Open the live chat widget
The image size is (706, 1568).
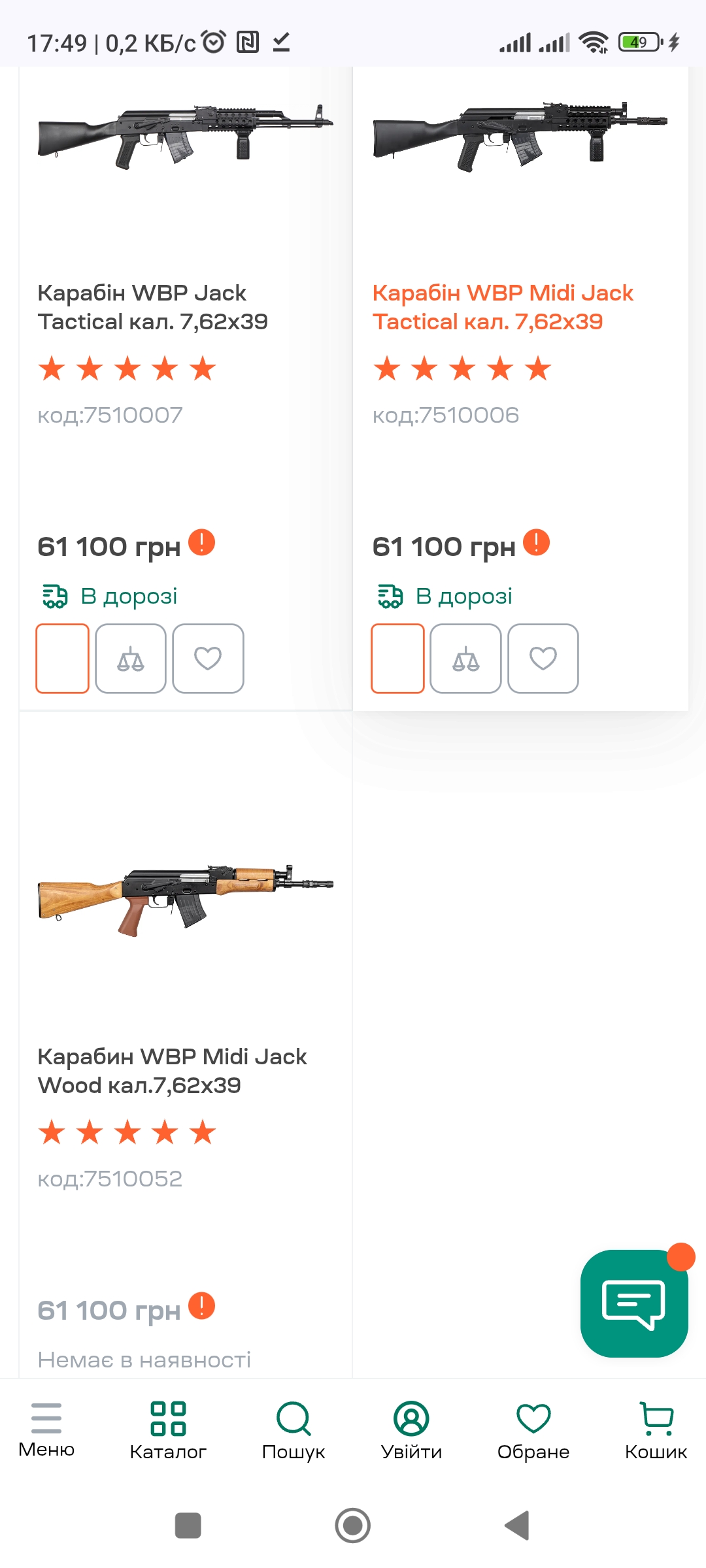click(633, 1303)
